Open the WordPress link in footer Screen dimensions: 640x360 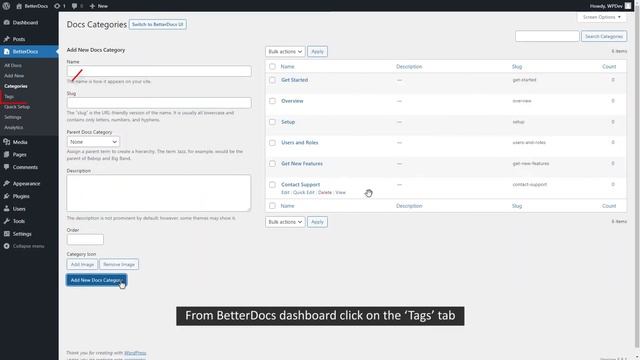coord(135,353)
